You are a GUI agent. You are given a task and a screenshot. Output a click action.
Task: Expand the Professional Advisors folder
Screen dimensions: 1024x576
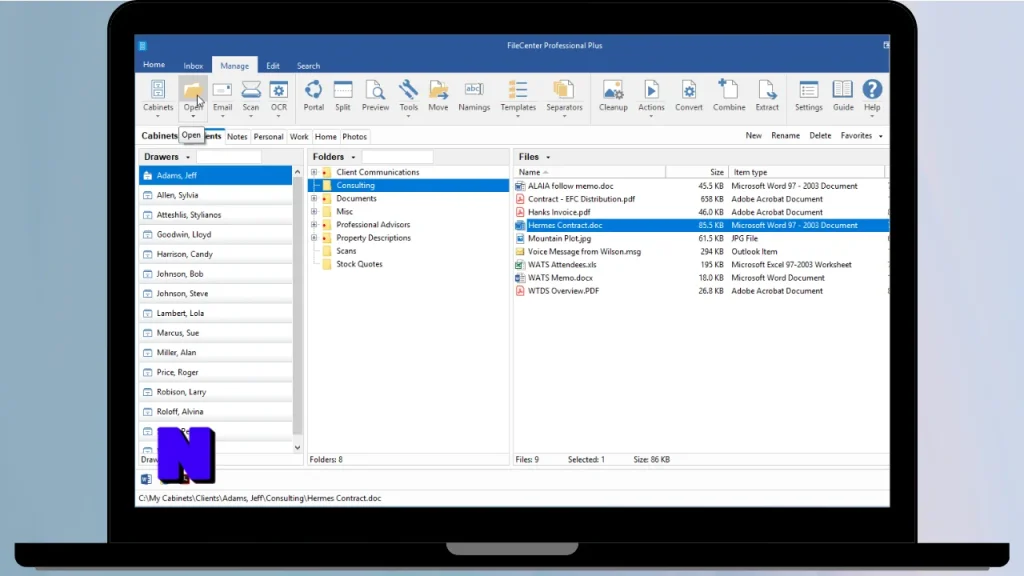point(314,225)
